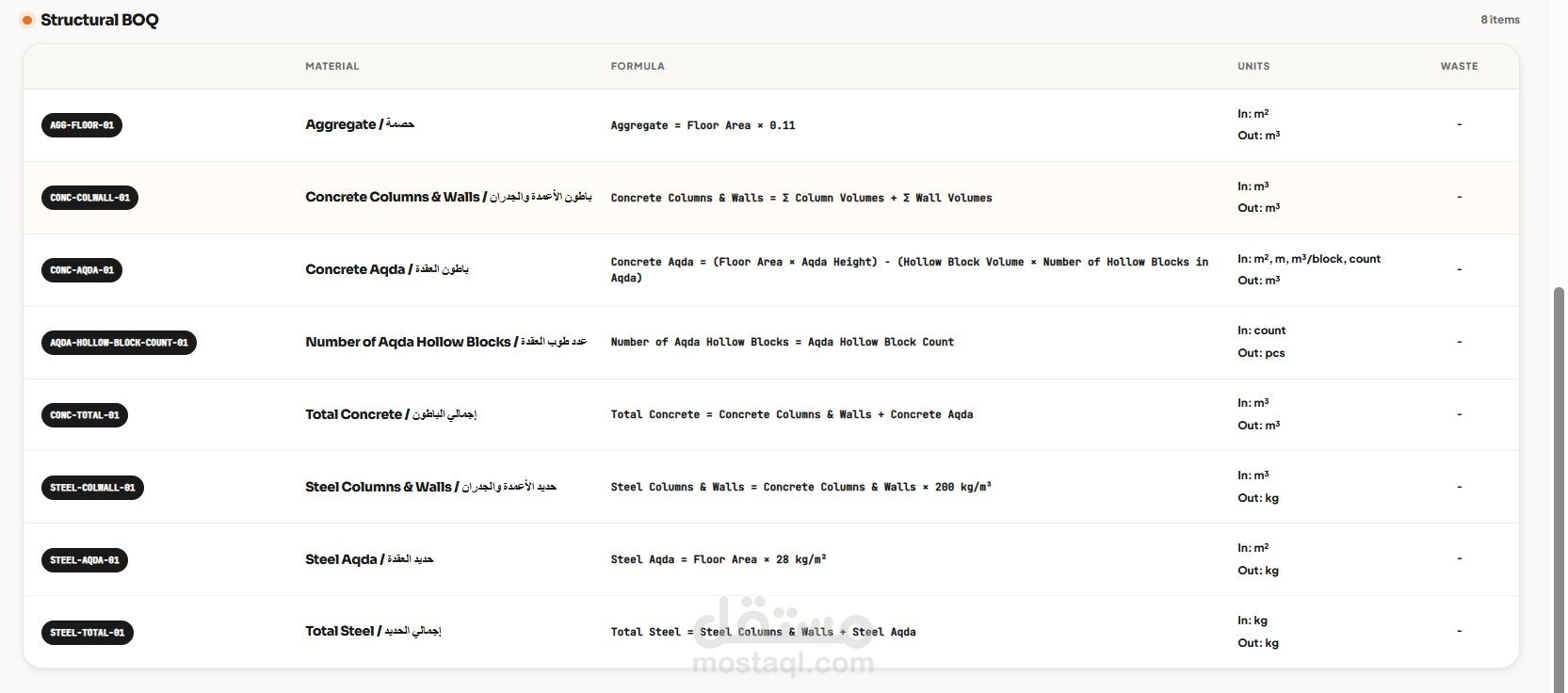Click the CONC-AQDA-01 code badge
This screenshot has width=1568, height=693.
[82, 270]
